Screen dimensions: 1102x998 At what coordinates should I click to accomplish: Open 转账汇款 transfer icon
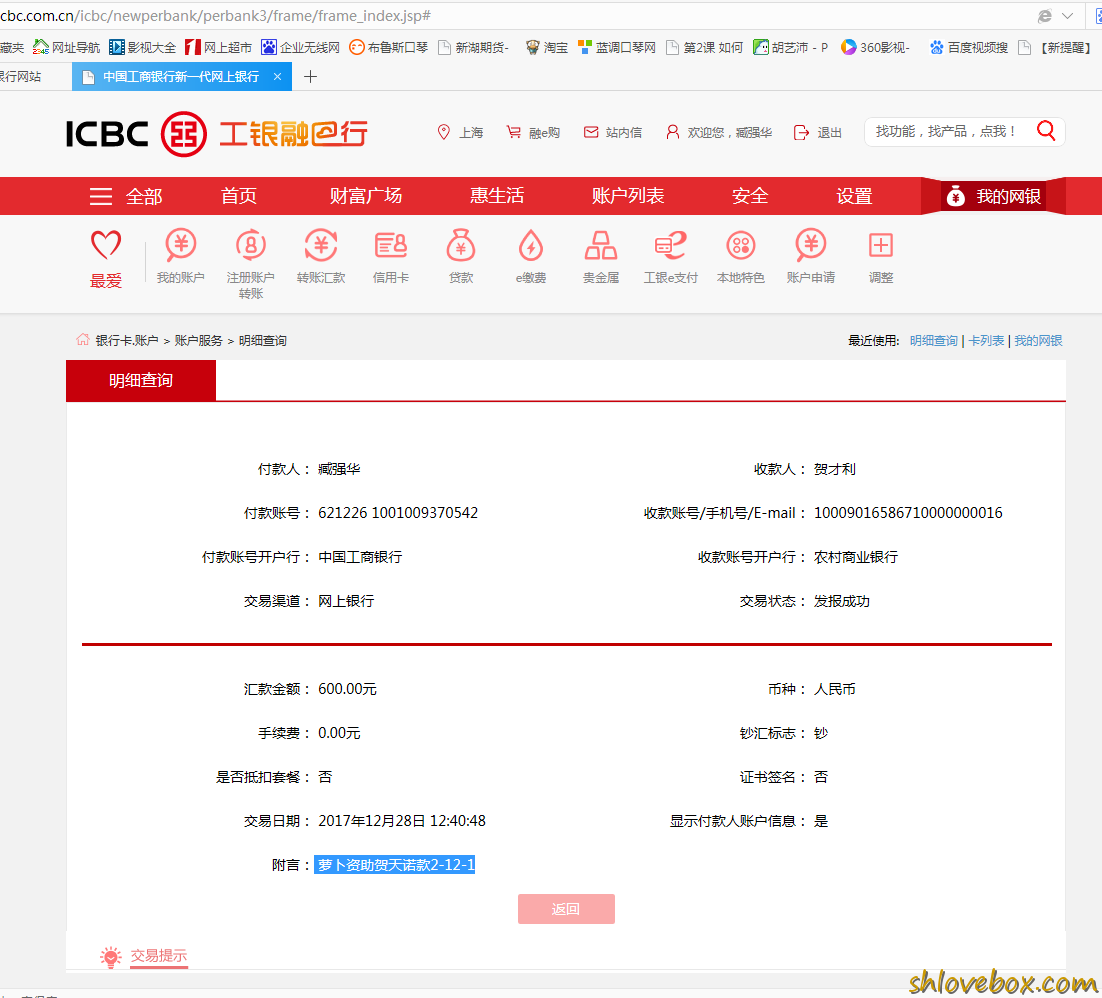coord(320,245)
